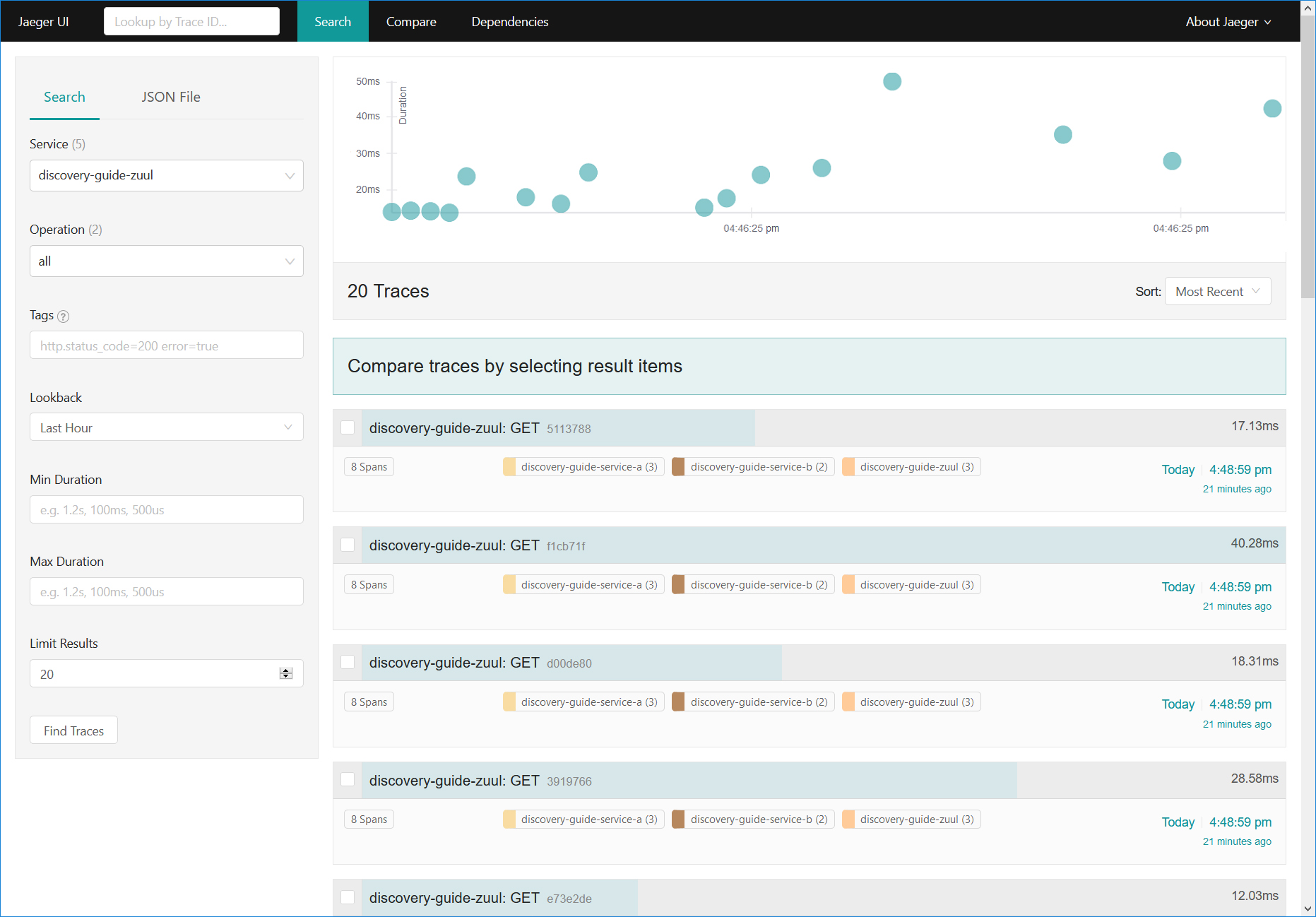Open the Compare navigation tab
Viewport: 1316px width, 917px height.
point(411,21)
